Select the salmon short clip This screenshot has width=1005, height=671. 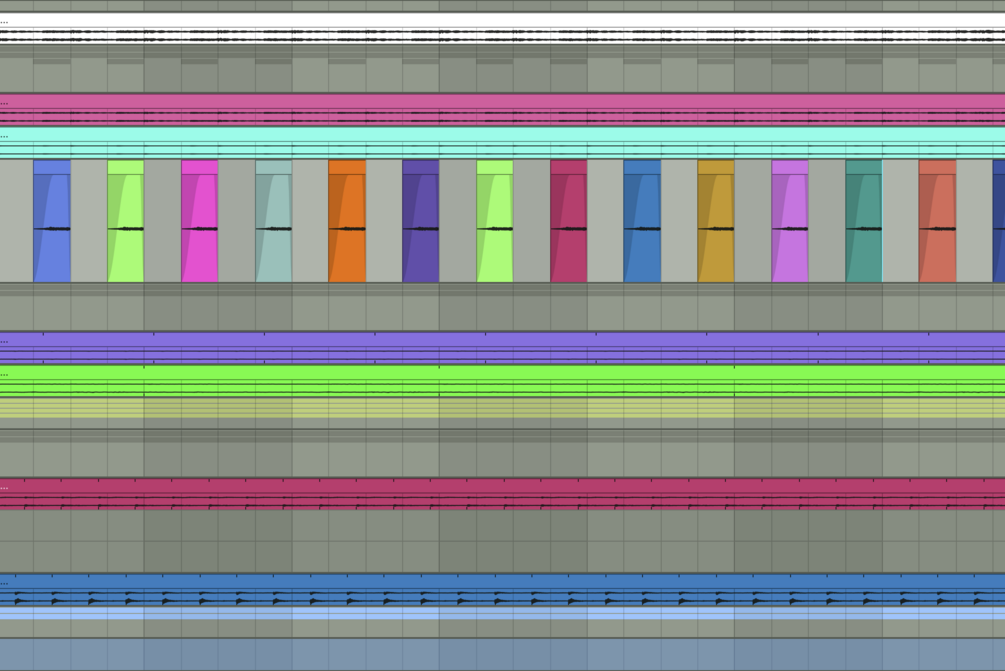[938, 221]
